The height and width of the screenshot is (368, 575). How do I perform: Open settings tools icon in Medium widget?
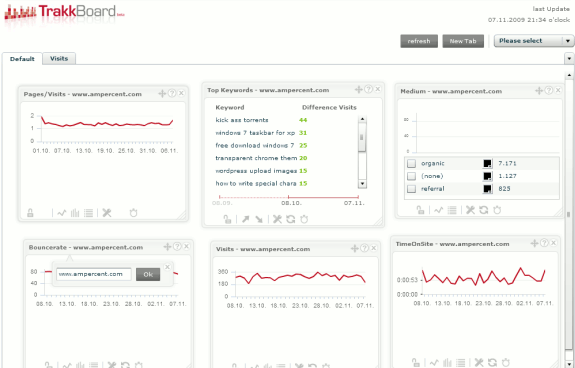coord(470,210)
